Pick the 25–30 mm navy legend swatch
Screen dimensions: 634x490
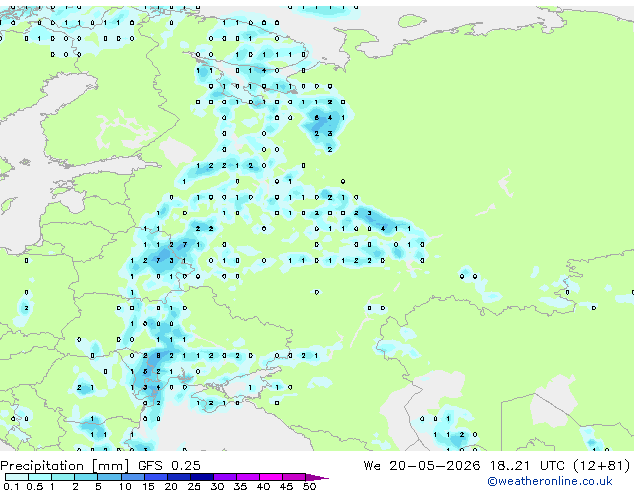coord(201,477)
